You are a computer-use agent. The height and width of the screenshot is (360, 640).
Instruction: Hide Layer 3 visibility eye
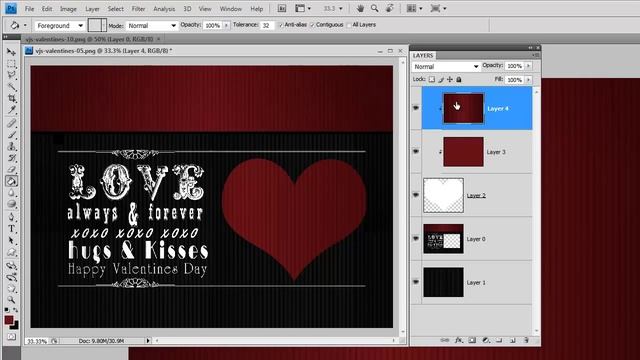pos(416,151)
